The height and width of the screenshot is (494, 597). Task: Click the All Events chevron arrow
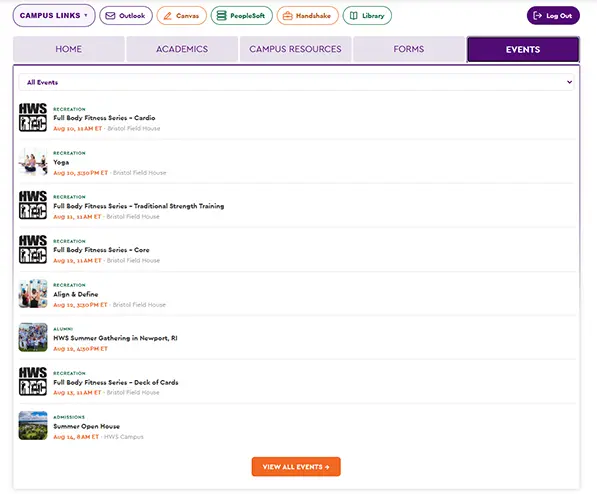(x=569, y=82)
